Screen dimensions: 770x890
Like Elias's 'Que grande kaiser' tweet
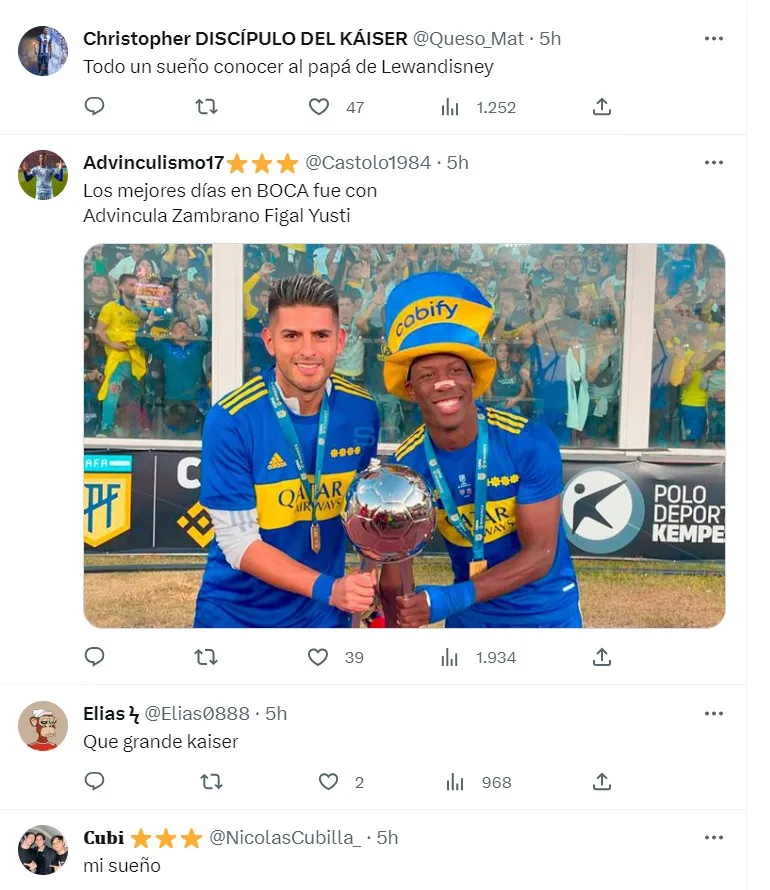coord(329,782)
